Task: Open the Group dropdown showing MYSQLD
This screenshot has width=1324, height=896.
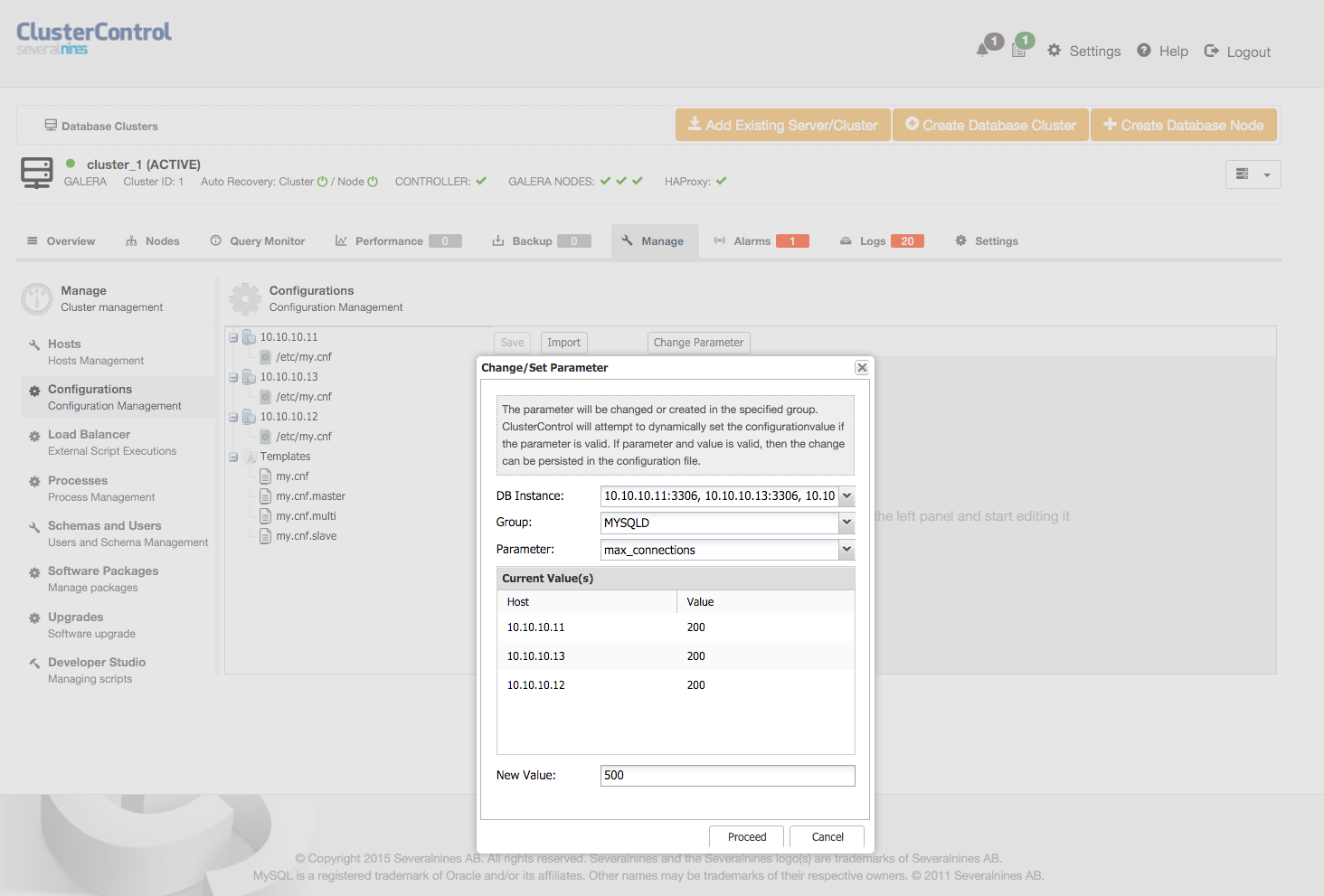Action: pos(846,523)
